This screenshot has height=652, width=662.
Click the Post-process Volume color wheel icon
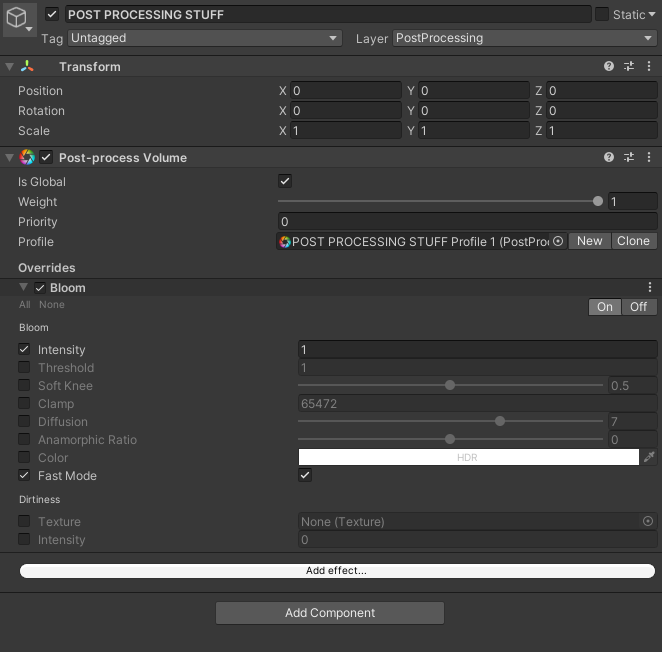pos(27,157)
